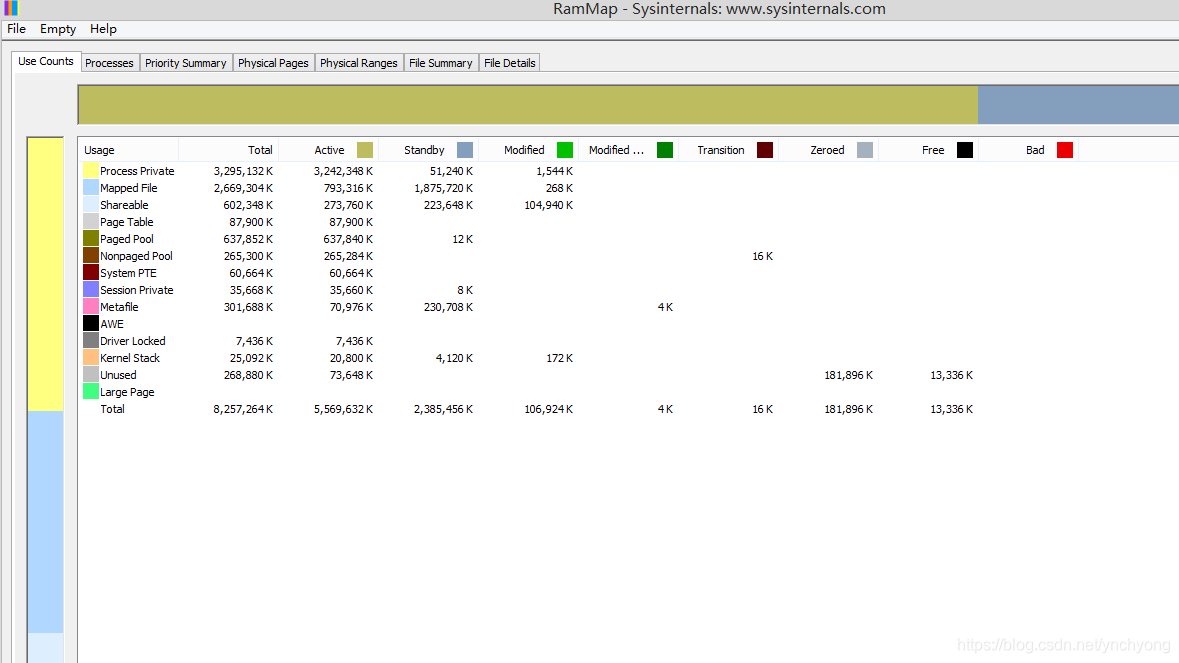The height and width of the screenshot is (663, 1179).
Task: Click the System PTE dark red swatch
Action: pos(91,273)
